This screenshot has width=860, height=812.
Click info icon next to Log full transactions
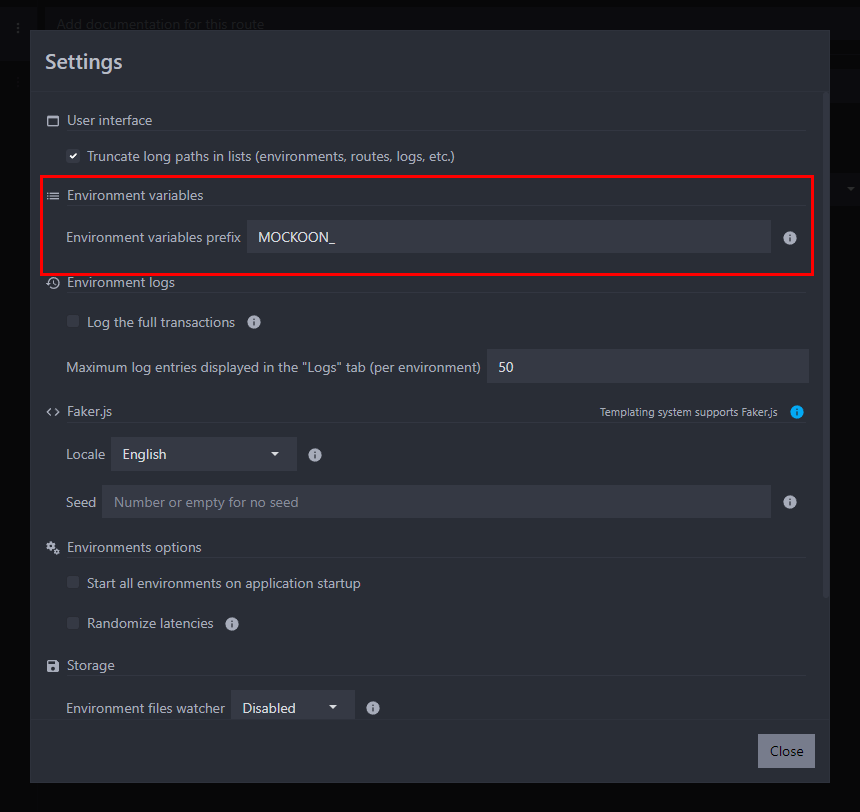click(254, 322)
